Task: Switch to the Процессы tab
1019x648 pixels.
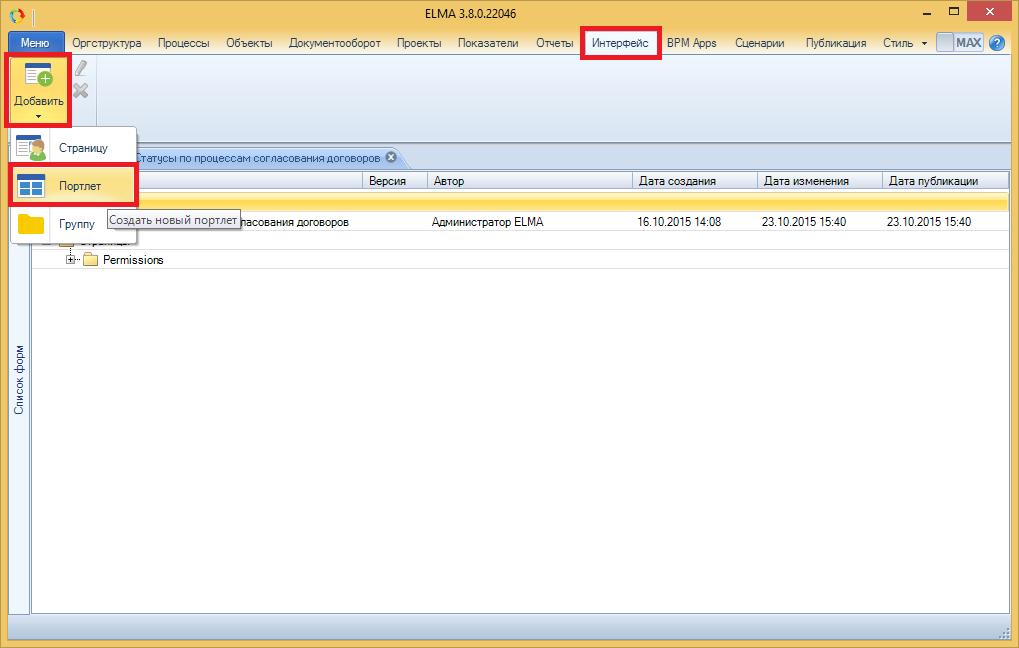Action: [183, 43]
